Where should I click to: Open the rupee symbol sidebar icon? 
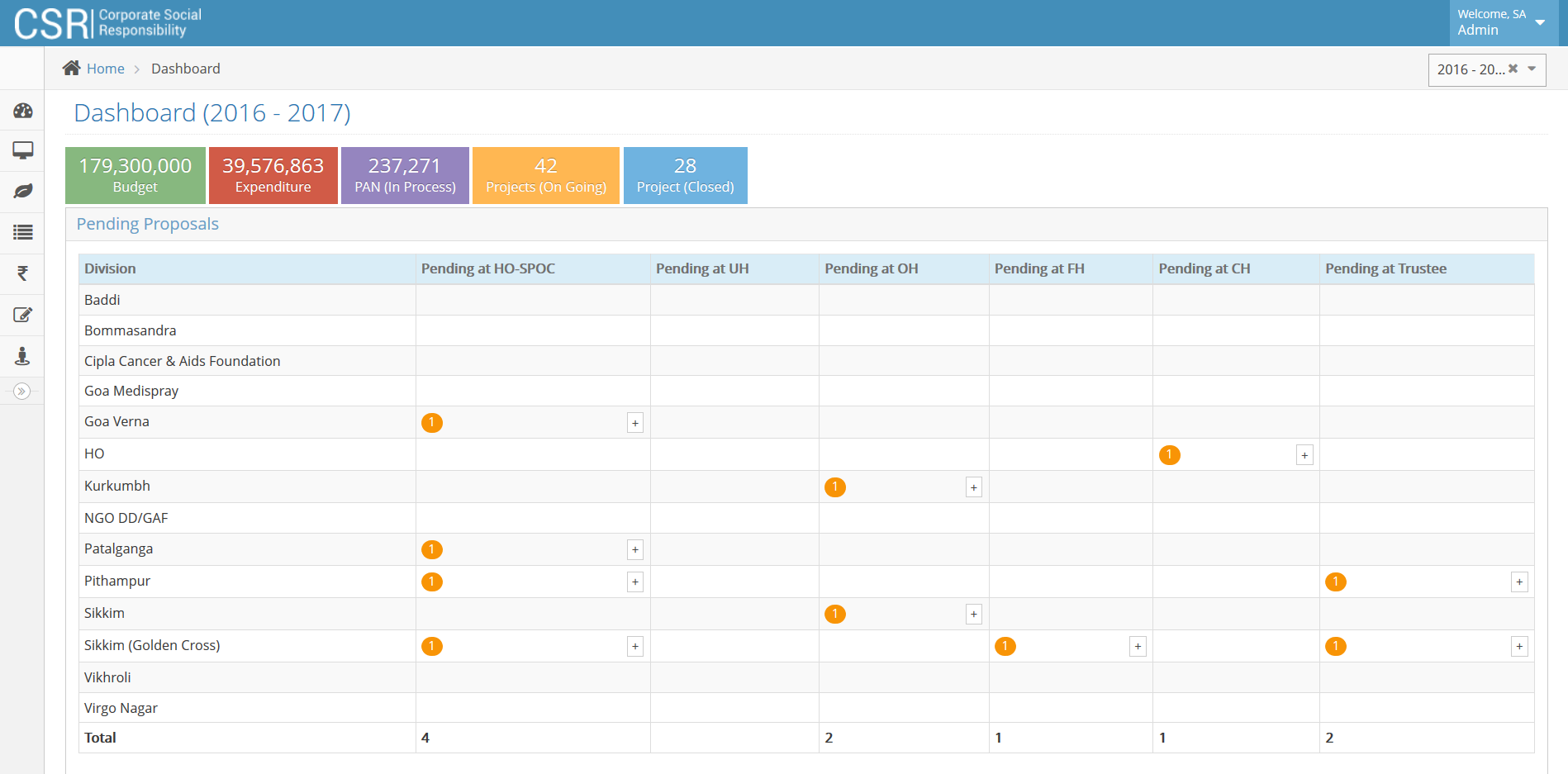(23, 273)
